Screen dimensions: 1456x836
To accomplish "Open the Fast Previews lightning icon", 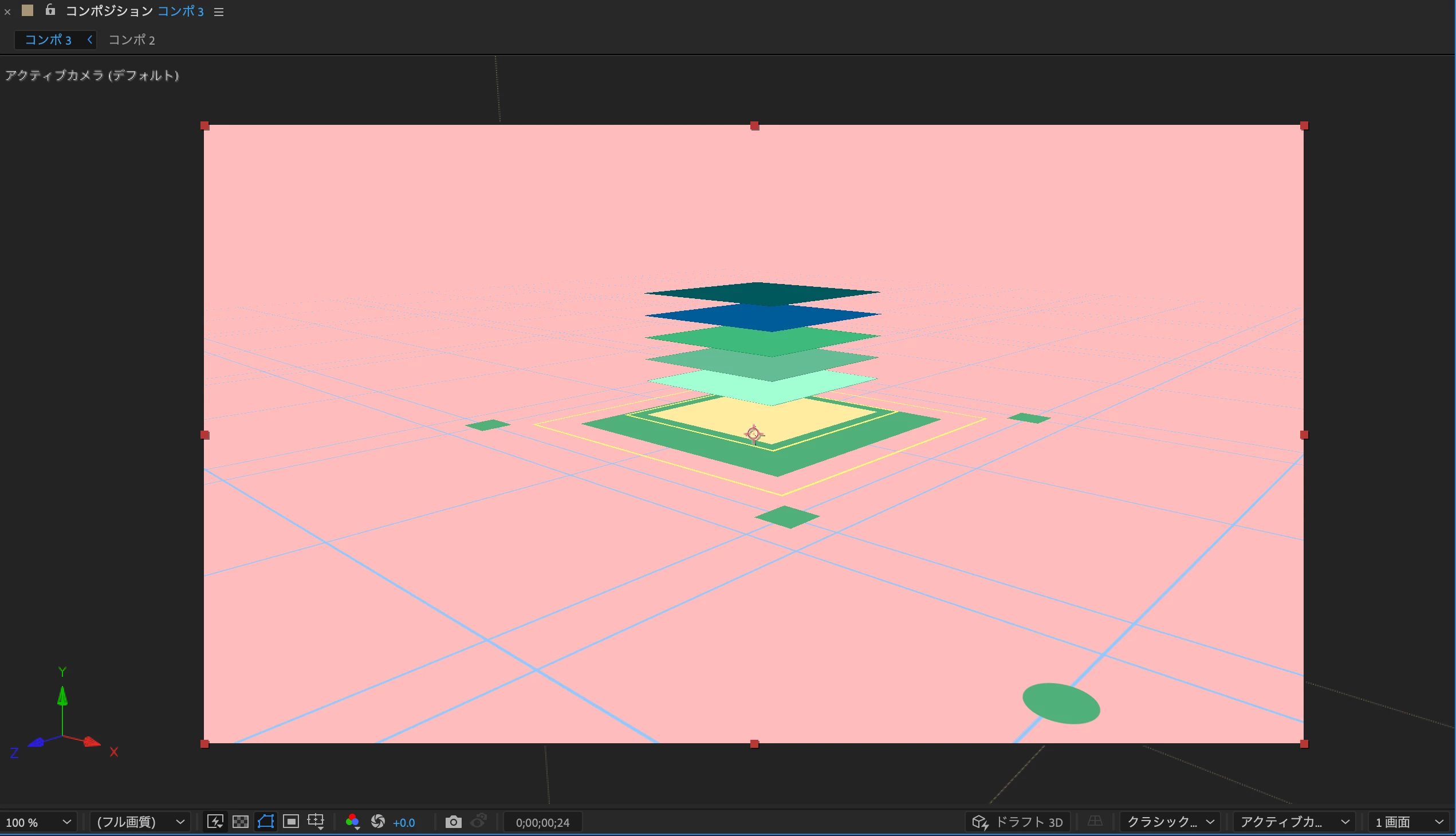I will [215, 822].
